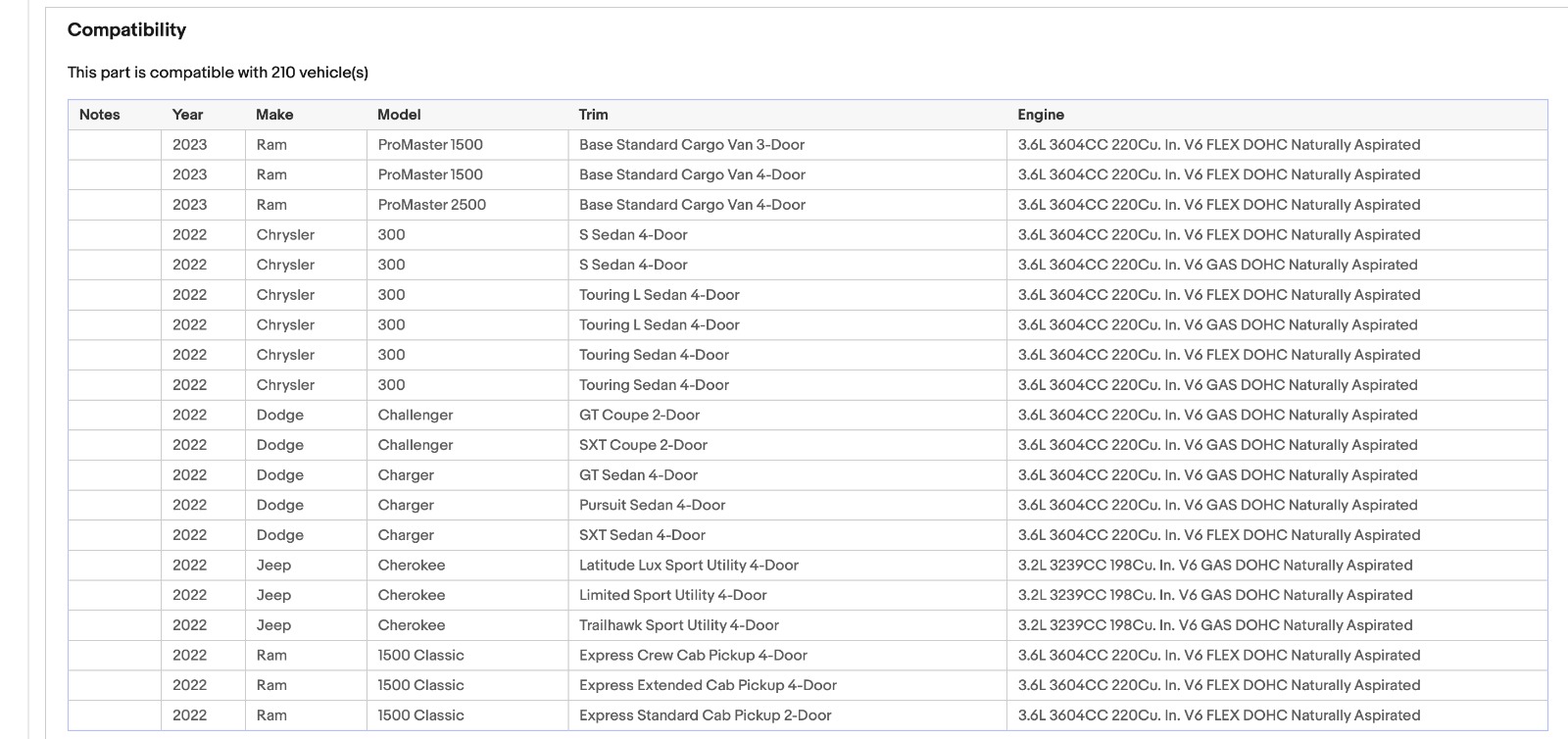The width and height of the screenshot is (1568, 739).
Task: Click 'This part is compatible with 210 vehicle(s)' text
Action: [x=218, y=73]
